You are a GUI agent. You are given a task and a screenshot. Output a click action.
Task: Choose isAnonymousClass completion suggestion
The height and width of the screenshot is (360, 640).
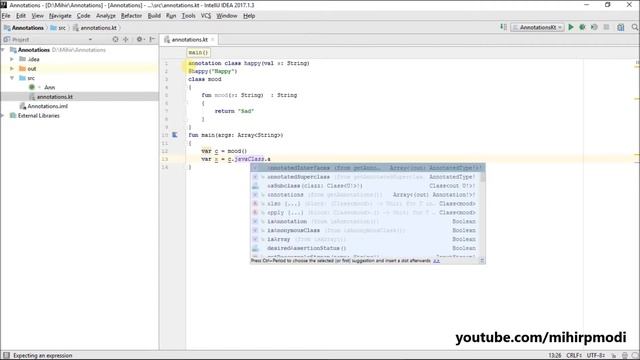366,230
